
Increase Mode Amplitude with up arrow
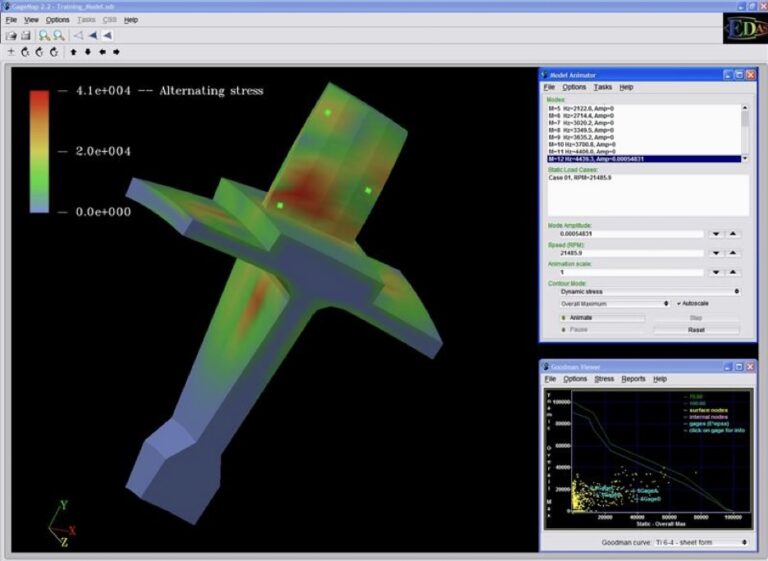click(x=733, y=234)
